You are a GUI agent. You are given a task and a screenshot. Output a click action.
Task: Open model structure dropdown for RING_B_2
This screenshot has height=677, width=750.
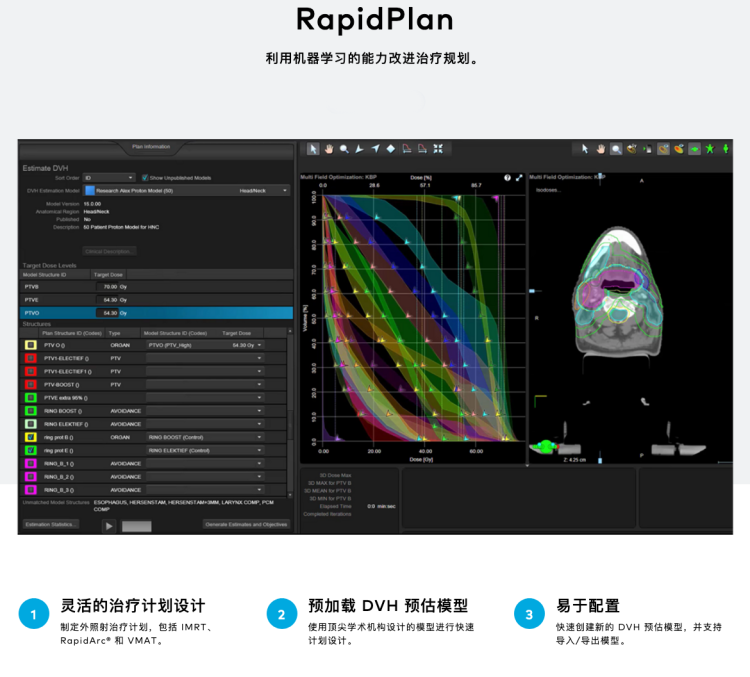pyautogui.click(x=205, y=477)
